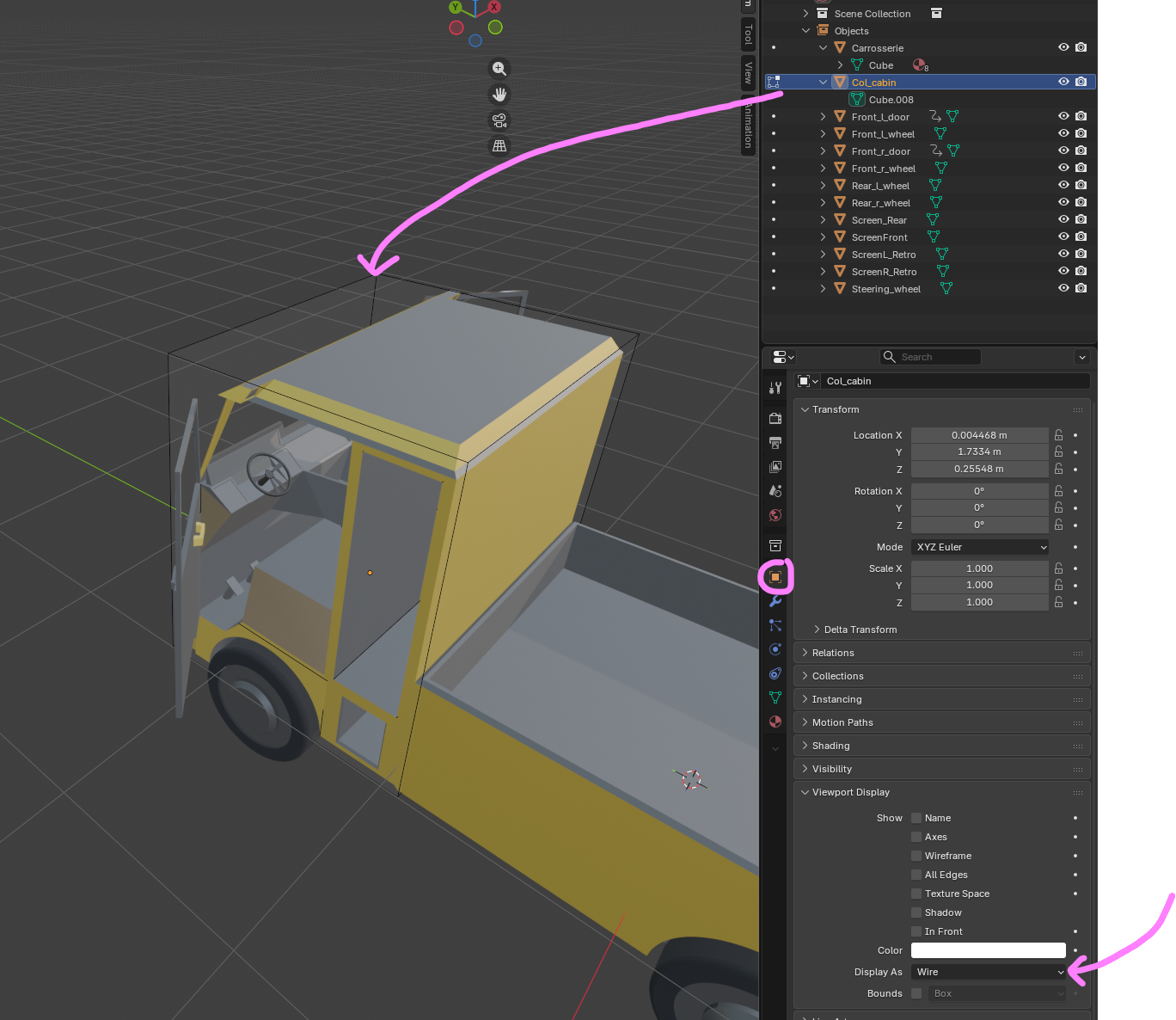Screen dimensions: 1176x1020
Task: Click the green Y axis on navigation gizmo
Action: 456,7
